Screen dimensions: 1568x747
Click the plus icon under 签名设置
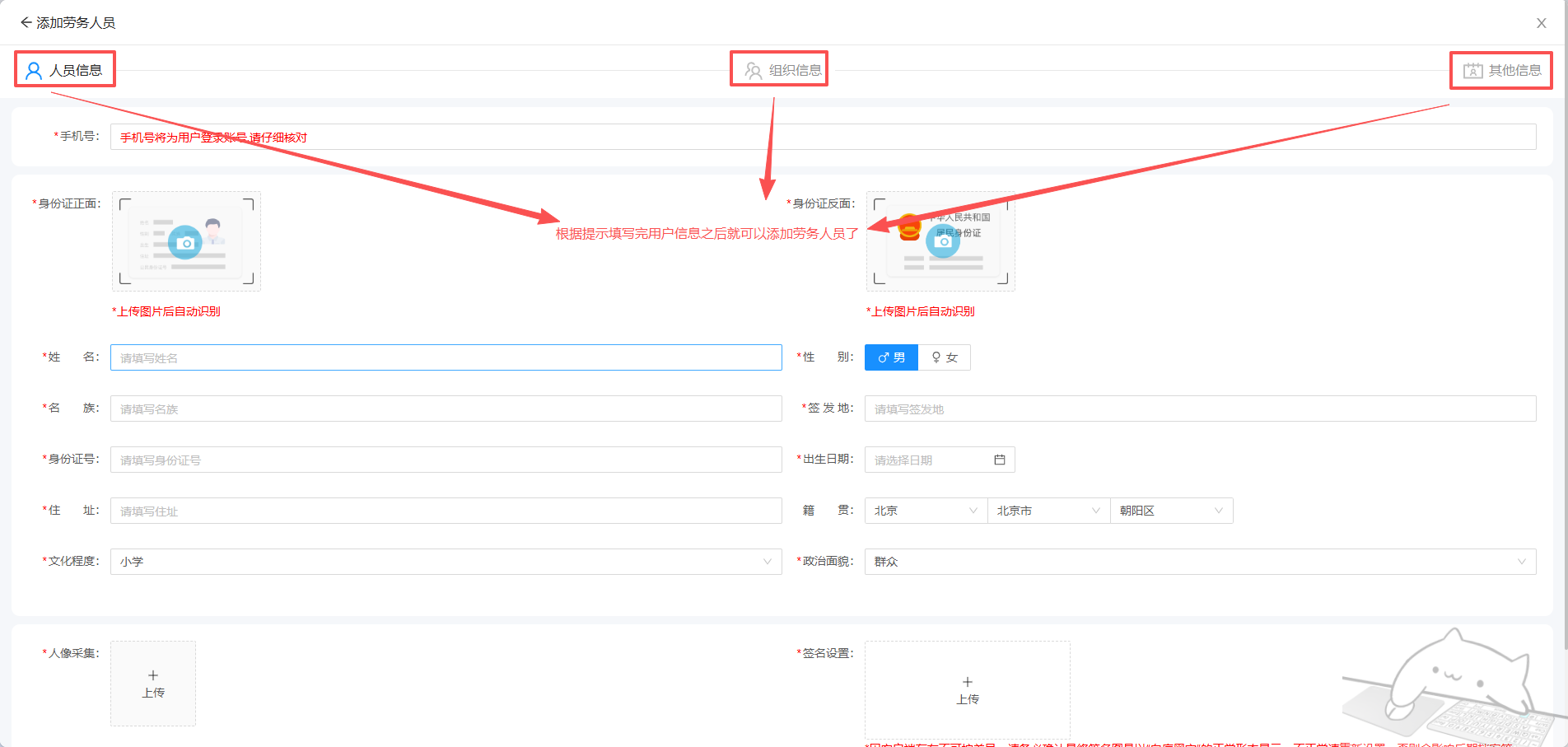tap(967, 682)
